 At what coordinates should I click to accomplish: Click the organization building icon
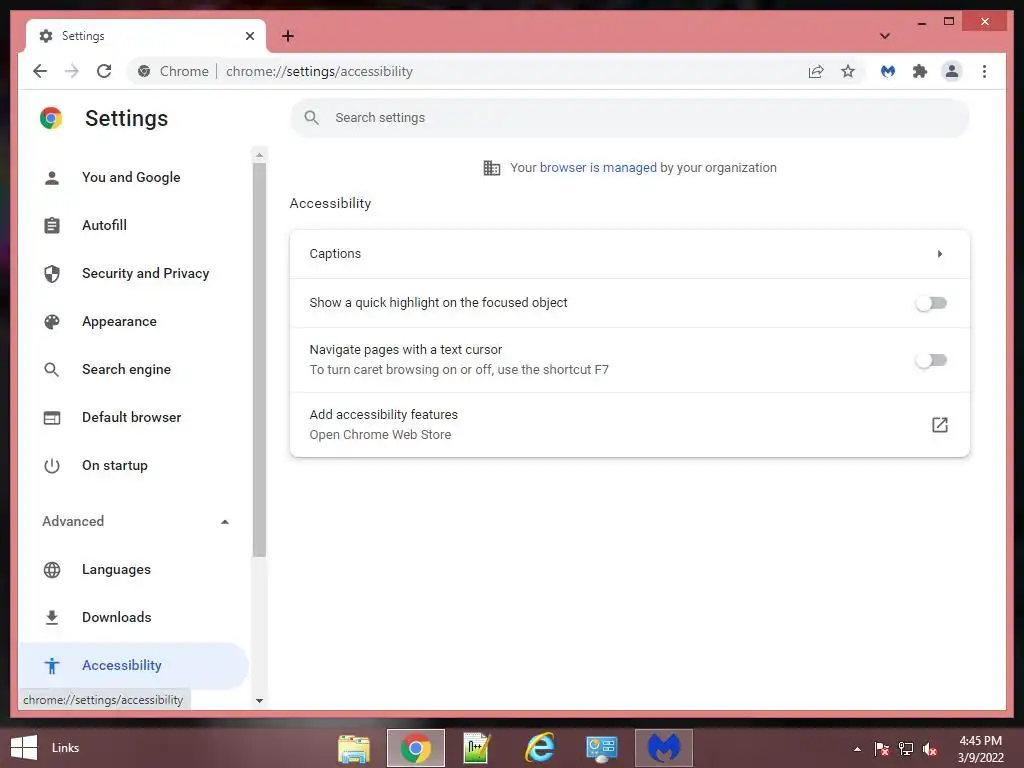[492, 168]
